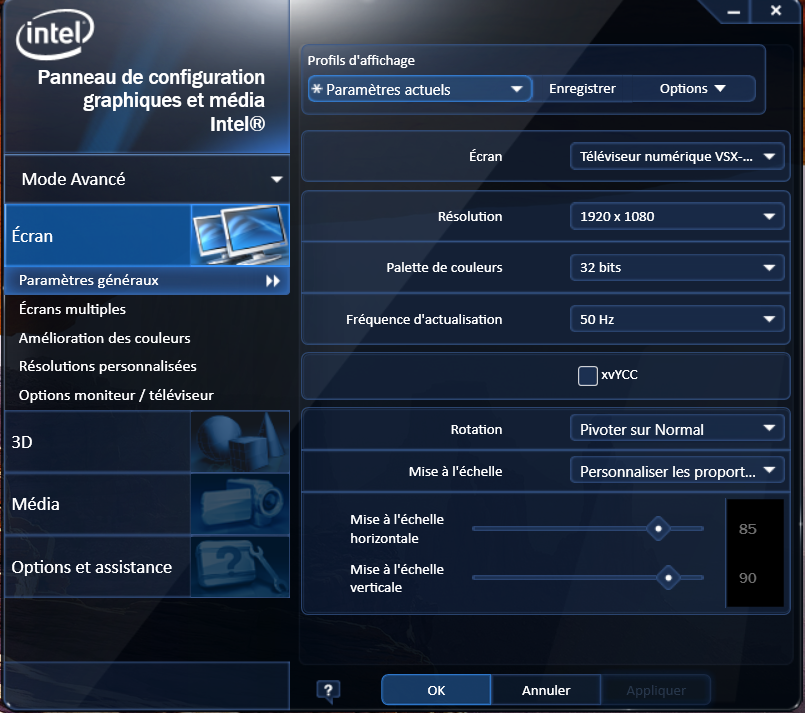Viewport: 805px width, 713px height.
Task: Click the vertical scaling slider handle
Action: pos(668,578)
